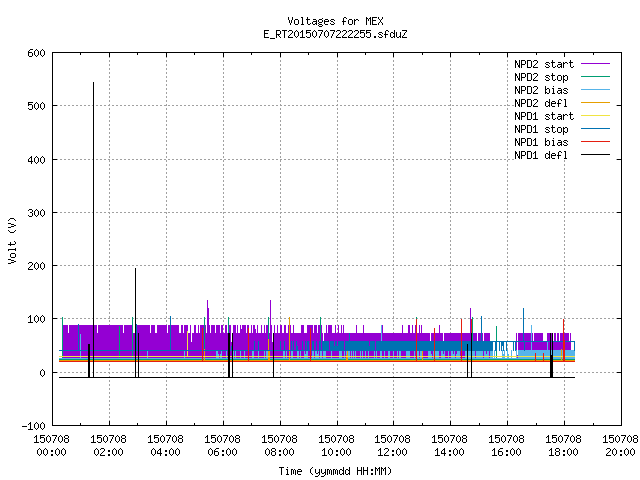Click the 'NPD2 stop' legend label
Screen dimensions: 640x480
pos(541,77)
